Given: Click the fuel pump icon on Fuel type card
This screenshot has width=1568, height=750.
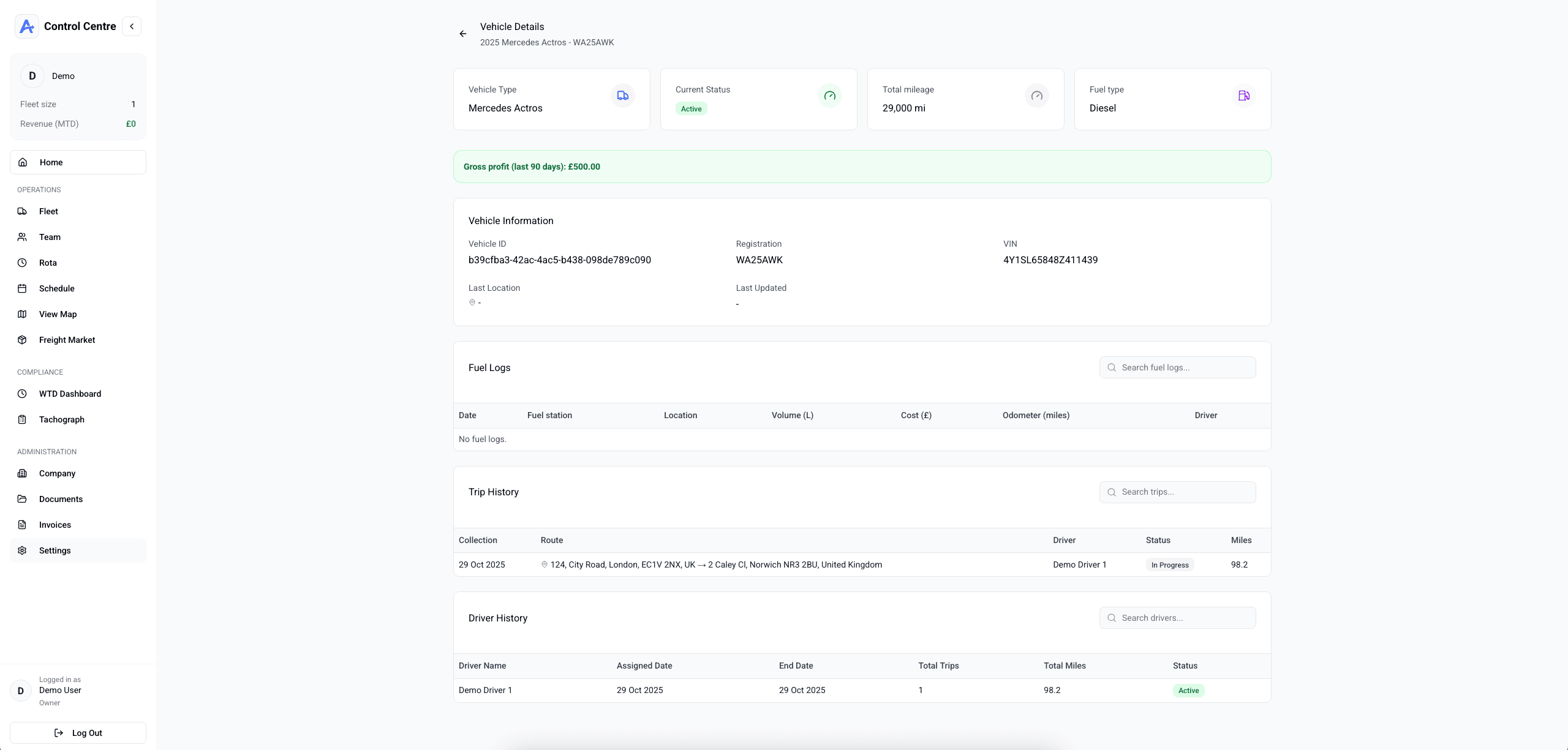Looking at the screenshot, I should click(1244, 96).
